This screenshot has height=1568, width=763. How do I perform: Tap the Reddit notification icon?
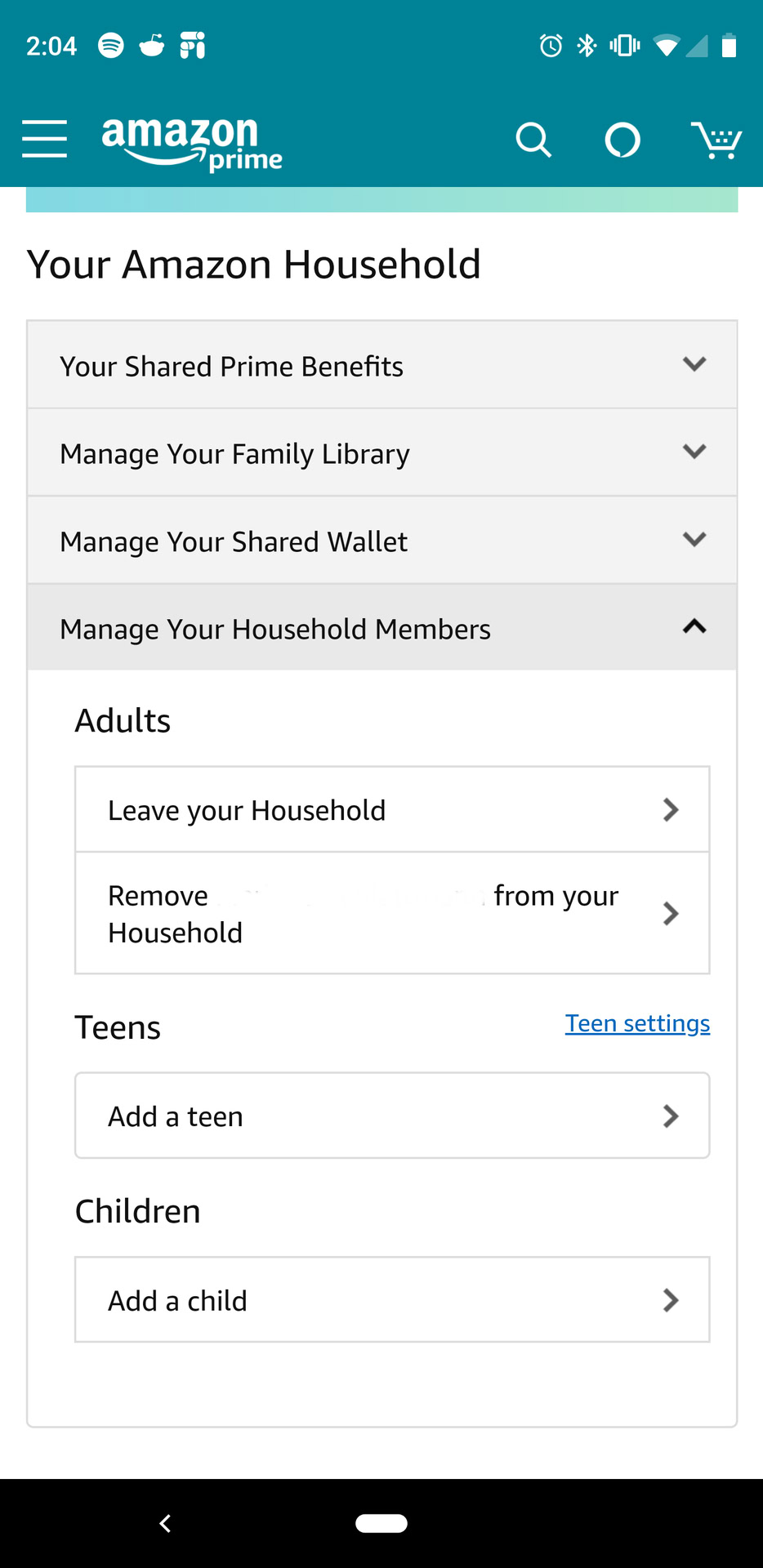point(152,45)
